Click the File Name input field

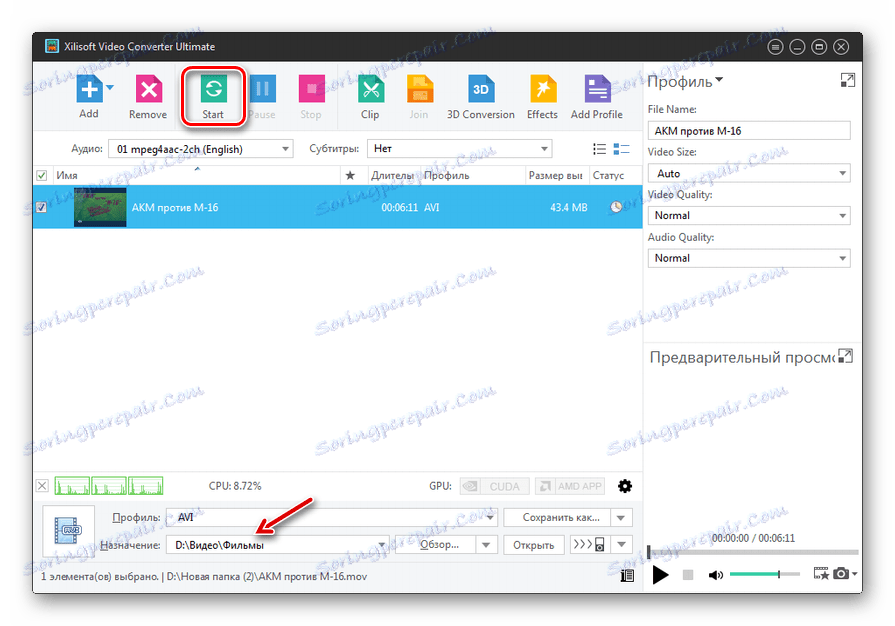click(x=749, y=131)
